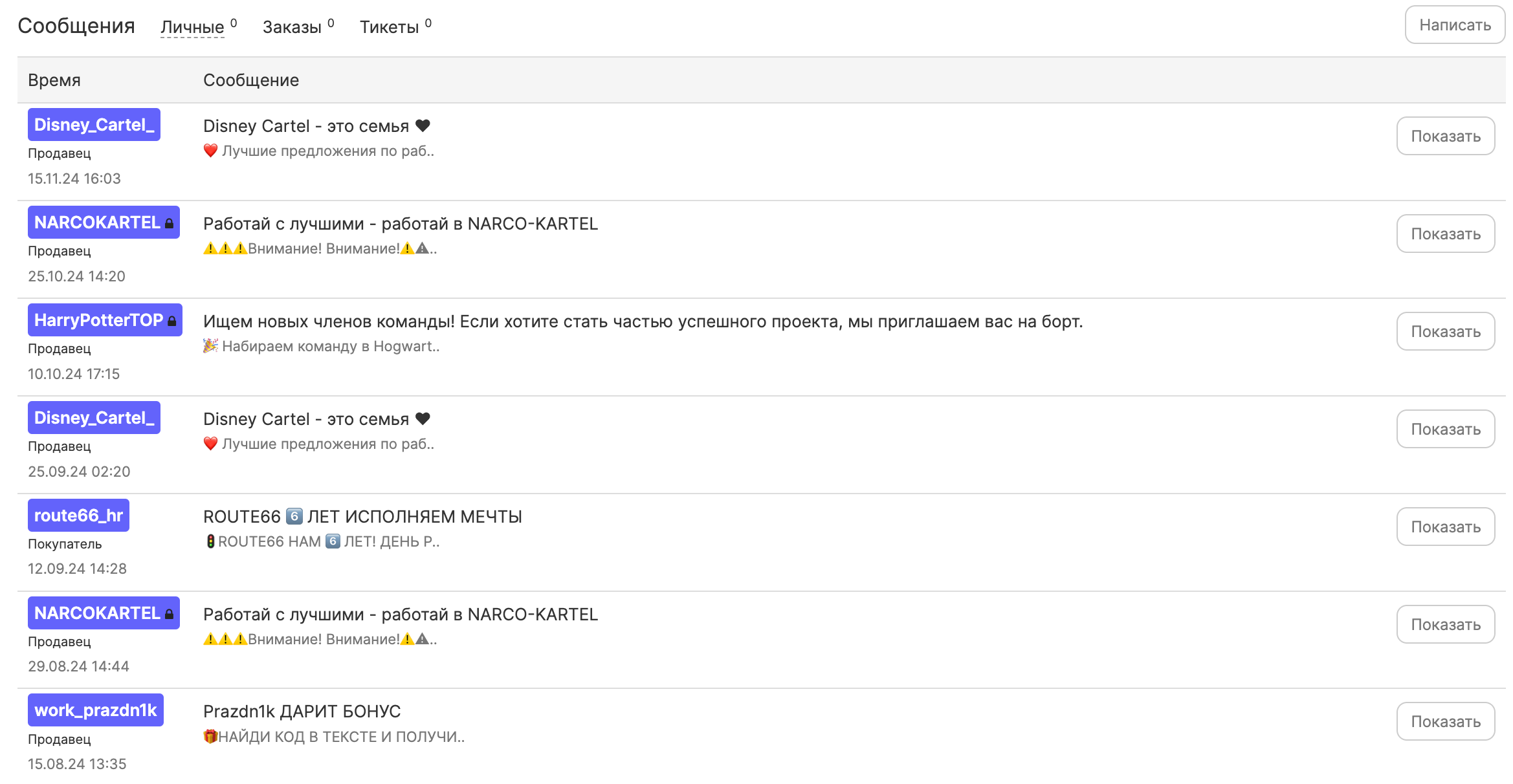Open the Prazdn1k ДАРИТ БОНУС message title
1513x784 pixels.
(x=302, y=712)
